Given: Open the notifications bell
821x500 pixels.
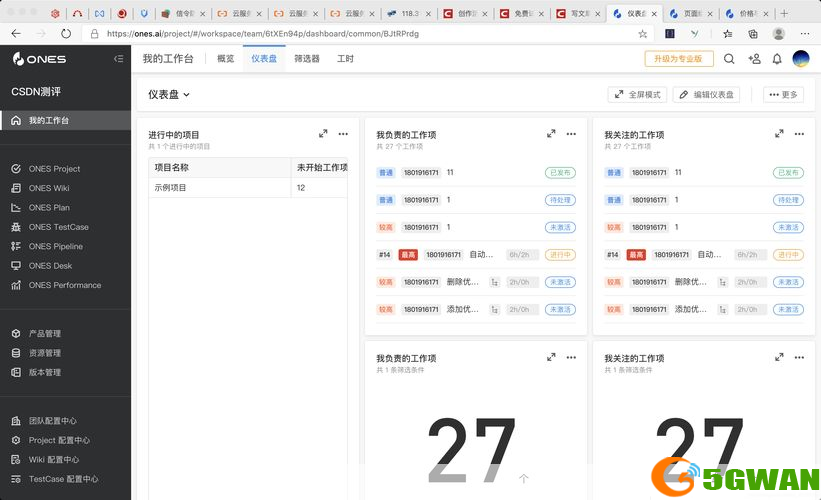Looking at the screenshot, I should tap(777, 59).
